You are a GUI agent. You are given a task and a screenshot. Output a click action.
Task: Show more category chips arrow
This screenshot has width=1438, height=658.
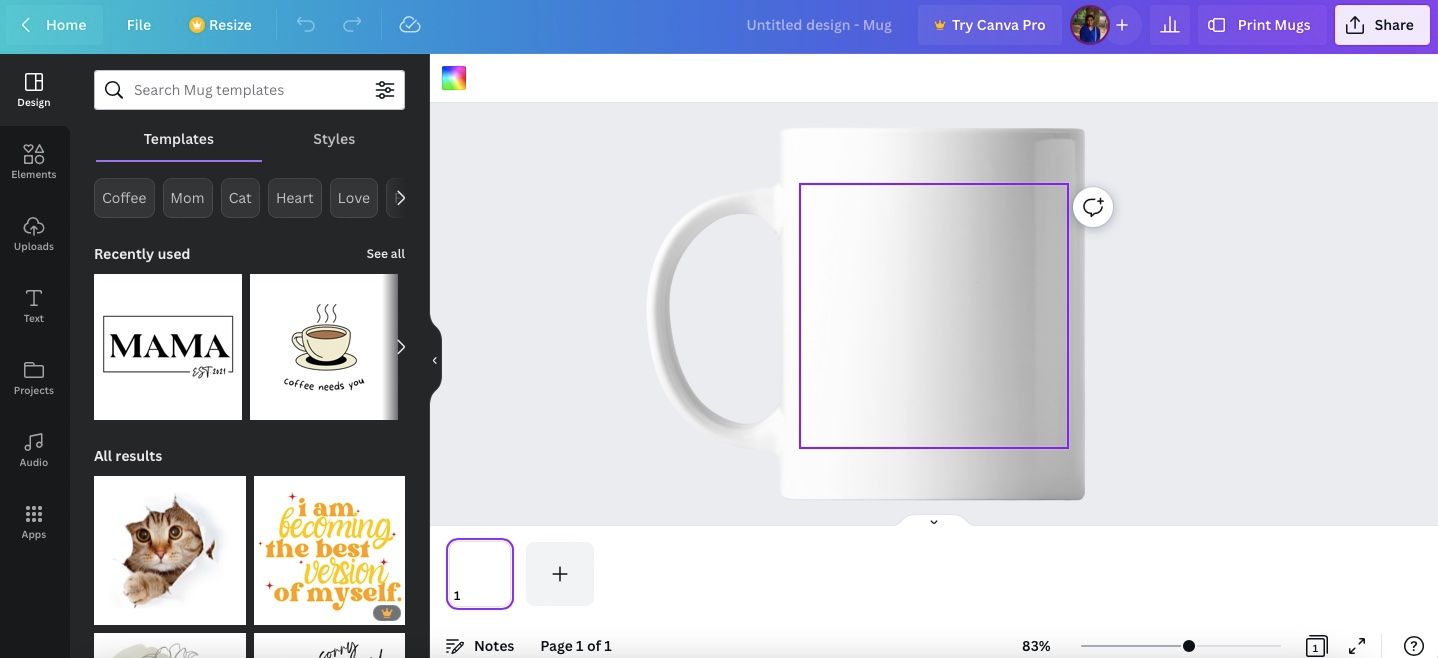pyautogui.click(x=399, y=198)
